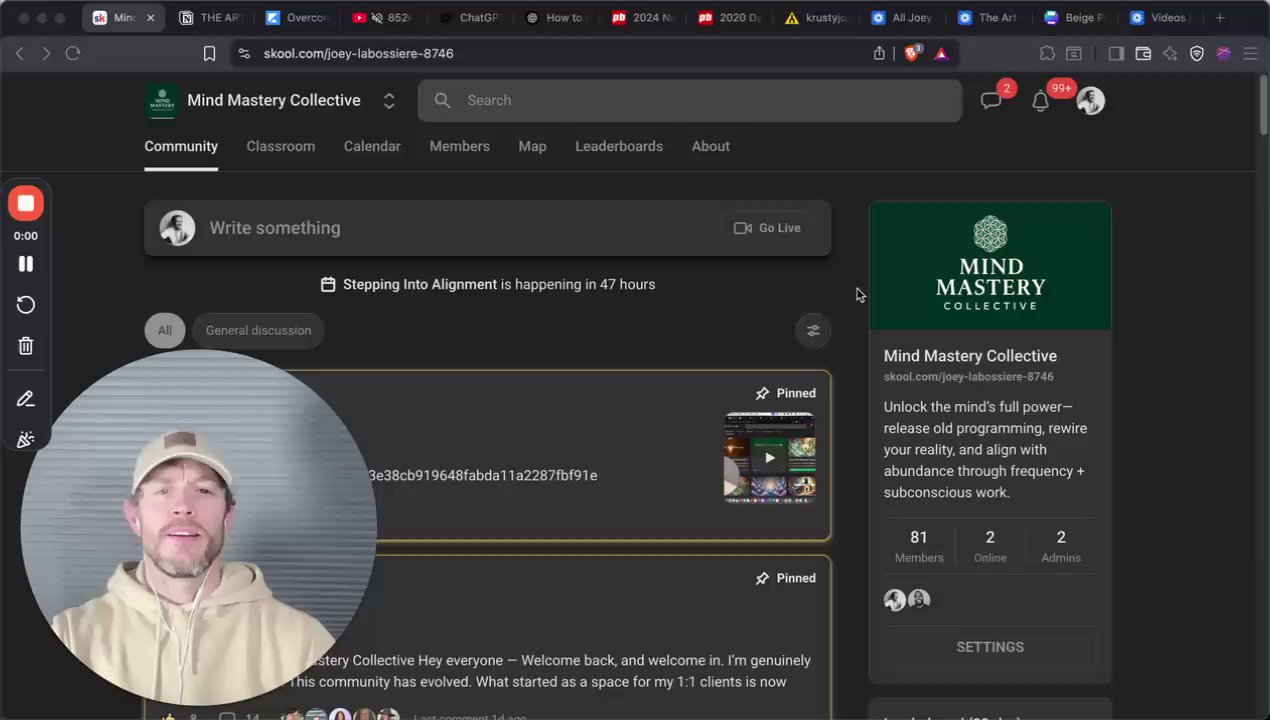Filter by General discussion

(258, 330)
